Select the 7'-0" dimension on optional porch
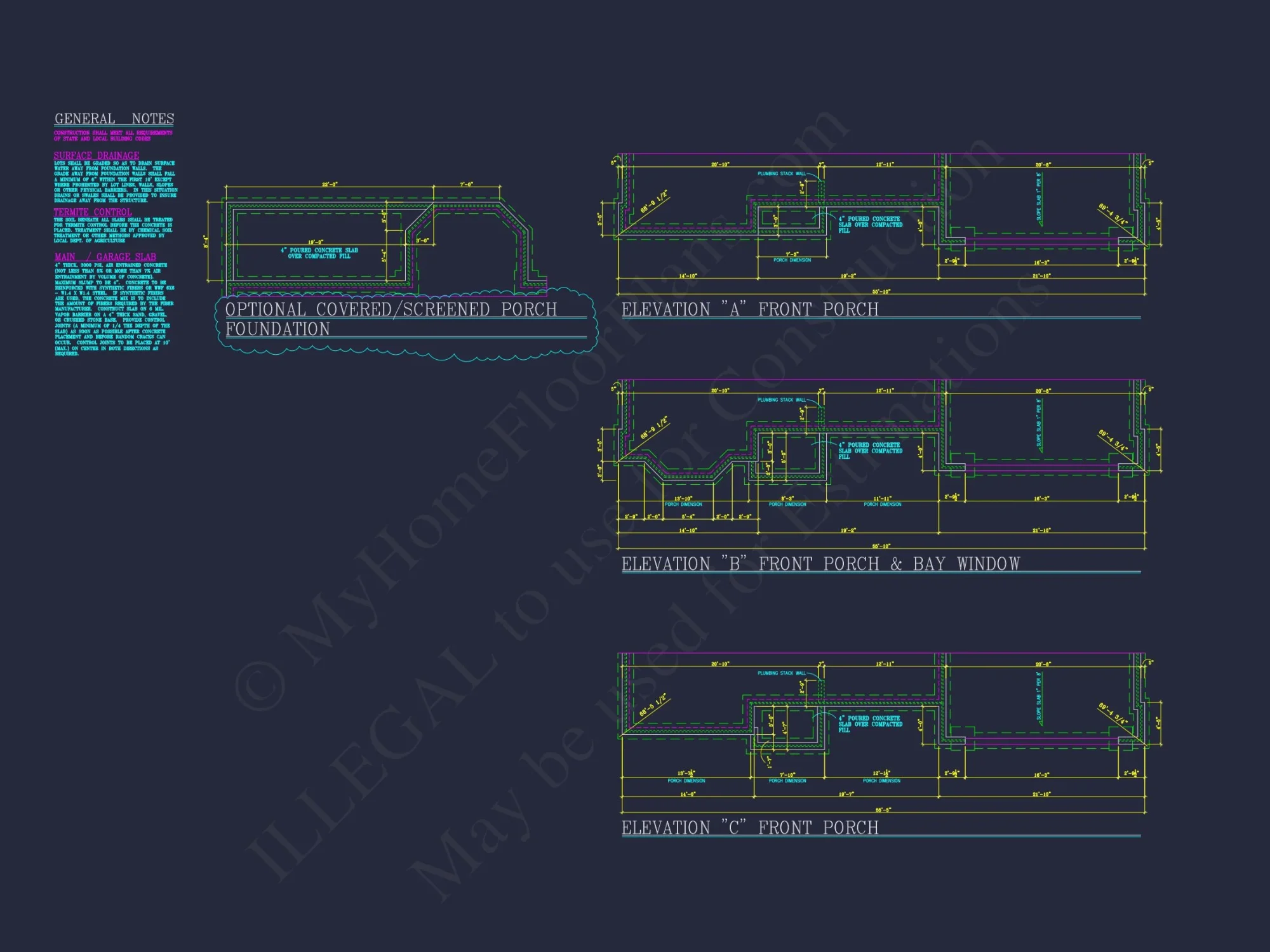 click(x=467, y=185)
